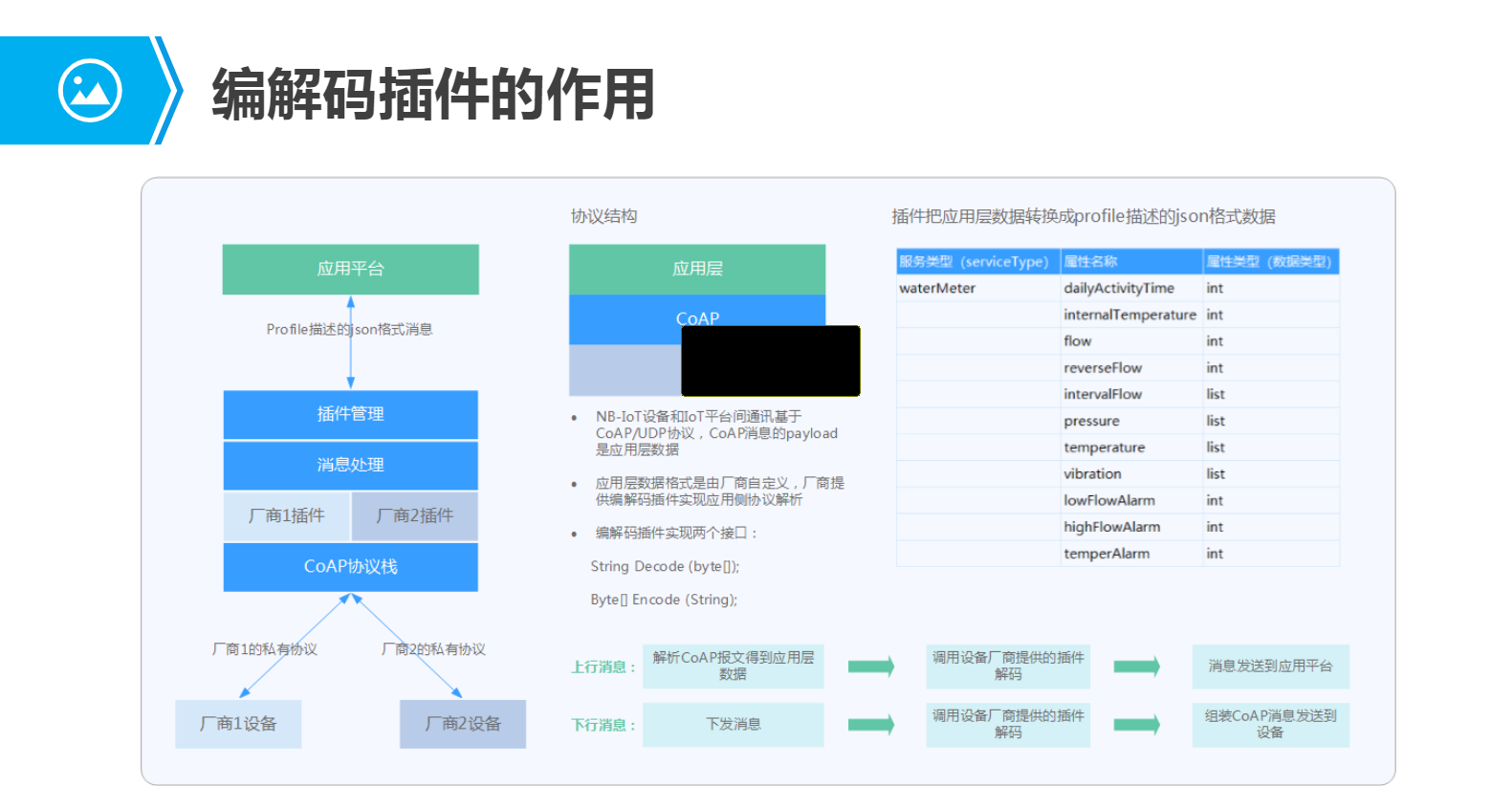The image size is (1512, 787).
Task: Select the 厂商1插件 box
Action: pyautogui.click(x=287, y=515)
